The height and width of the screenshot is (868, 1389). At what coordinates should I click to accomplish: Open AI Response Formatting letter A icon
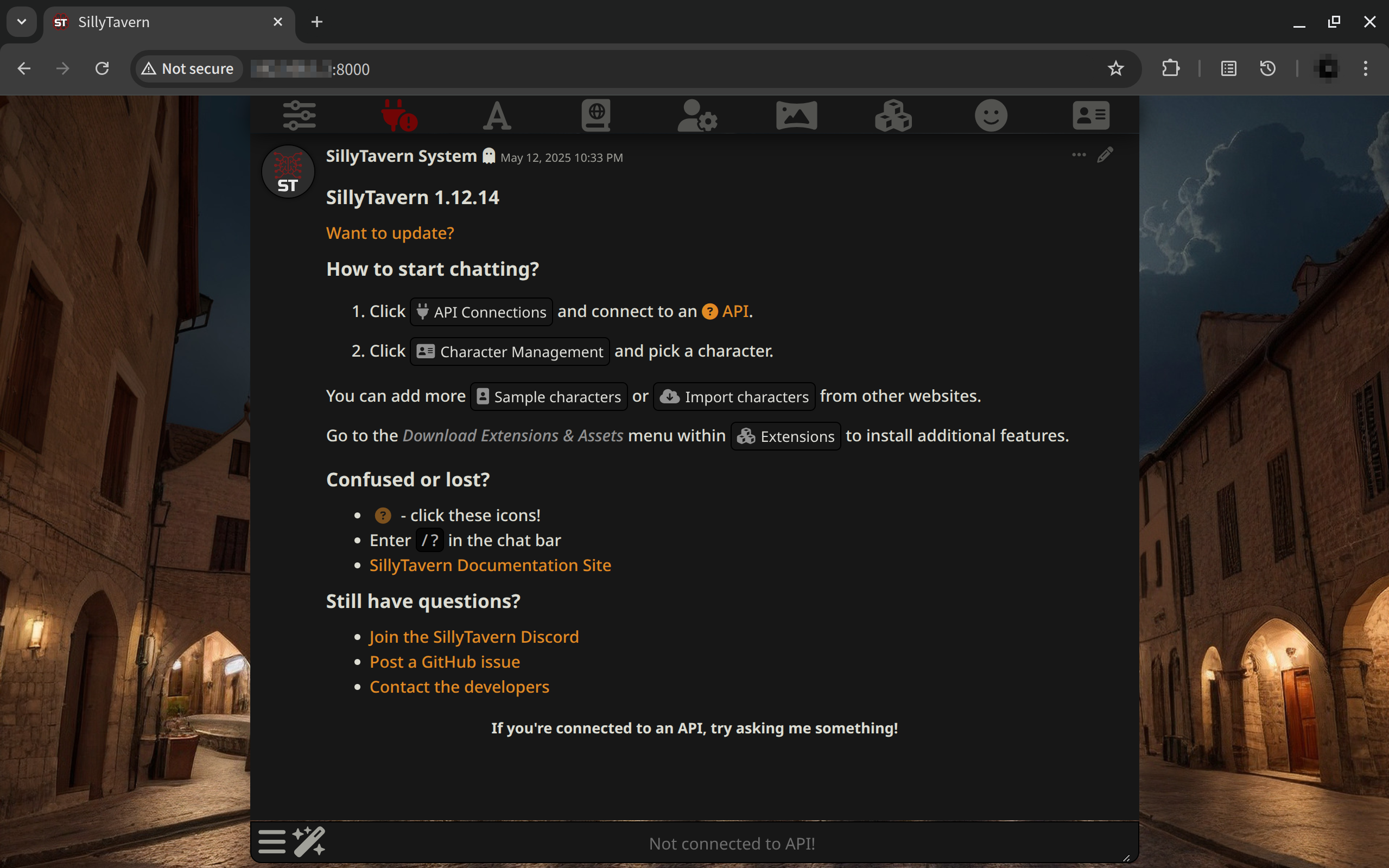tap(497, 116)
